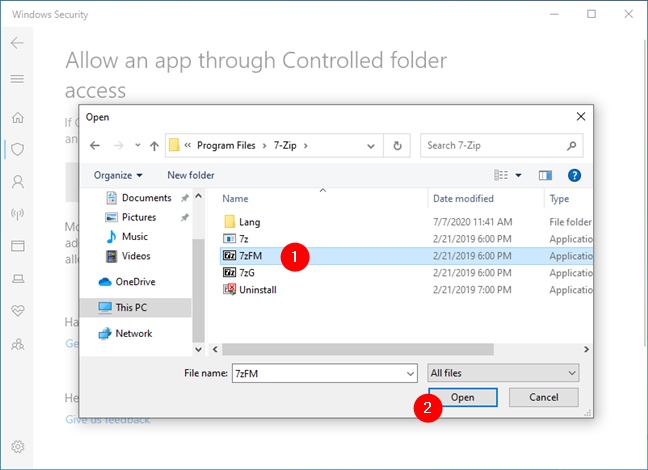
Task: Open Help with blue question mark
Action: coord(574,175)
